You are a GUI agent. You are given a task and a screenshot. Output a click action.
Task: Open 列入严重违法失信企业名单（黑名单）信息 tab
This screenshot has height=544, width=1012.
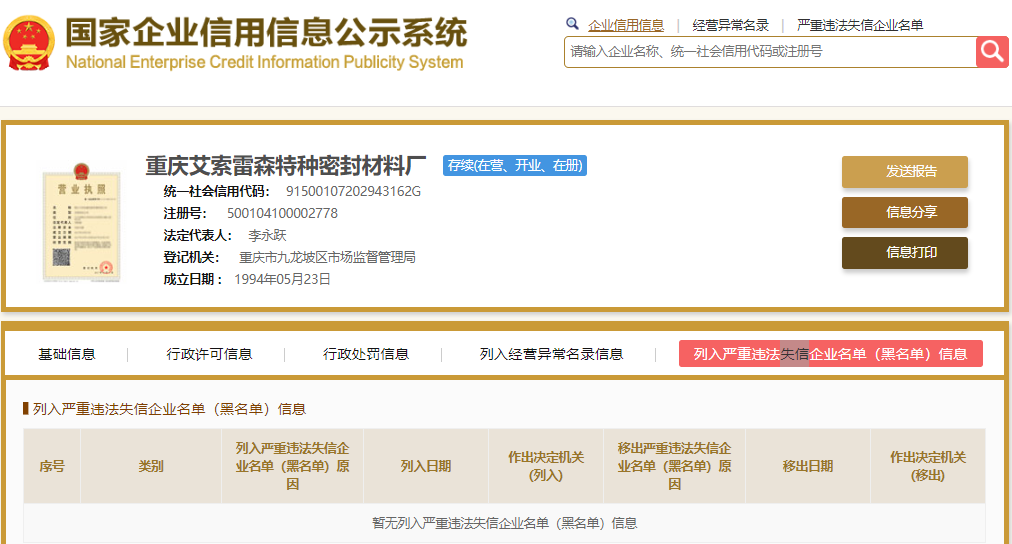coord(831,354)
